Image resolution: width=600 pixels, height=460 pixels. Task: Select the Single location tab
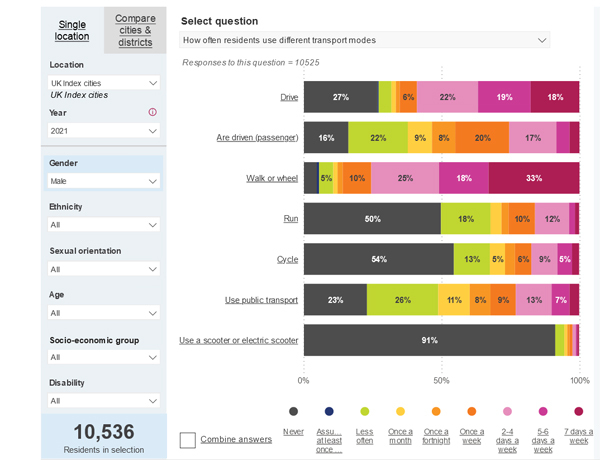pos(72,30)
